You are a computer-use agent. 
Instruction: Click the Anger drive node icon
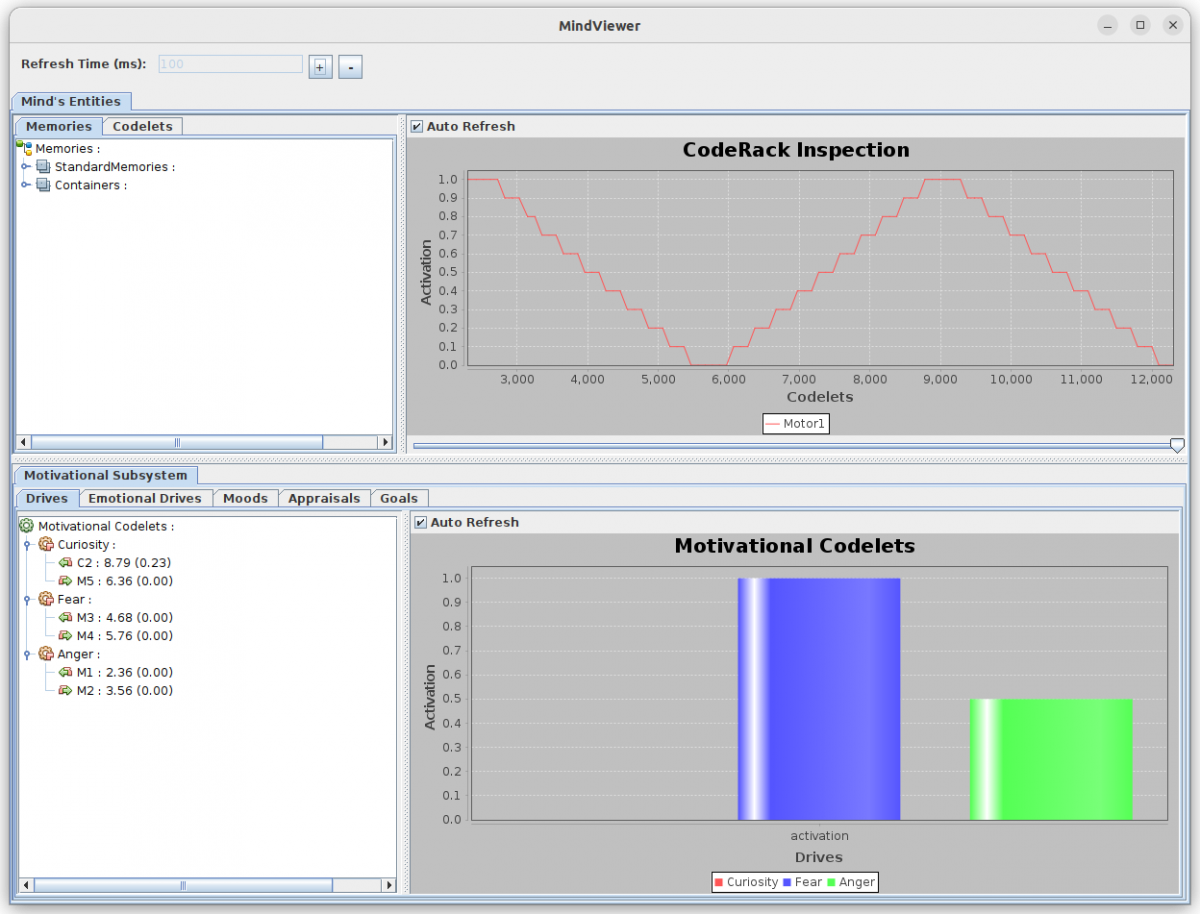click(x=46, y=655)
